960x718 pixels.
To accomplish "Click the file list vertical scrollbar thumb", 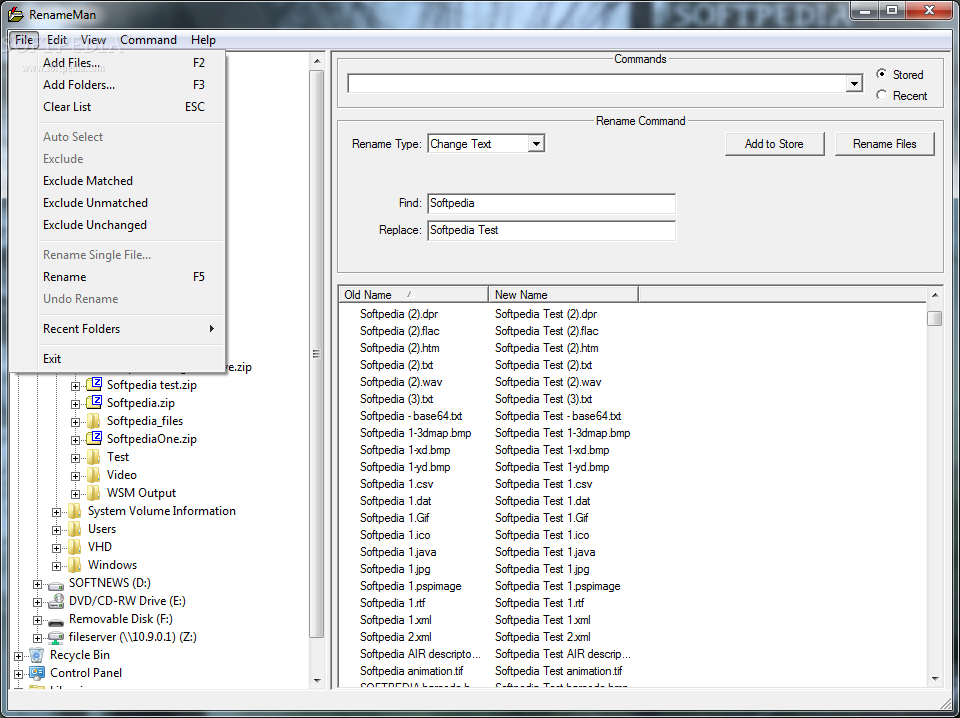I will (x=934, y=318).
